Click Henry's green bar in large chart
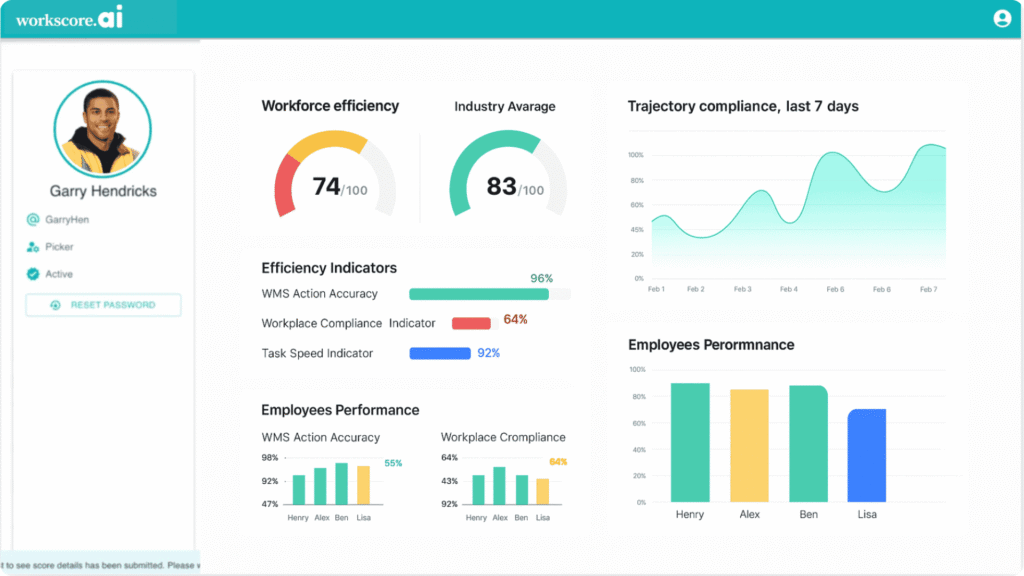 tap(690, 442)
